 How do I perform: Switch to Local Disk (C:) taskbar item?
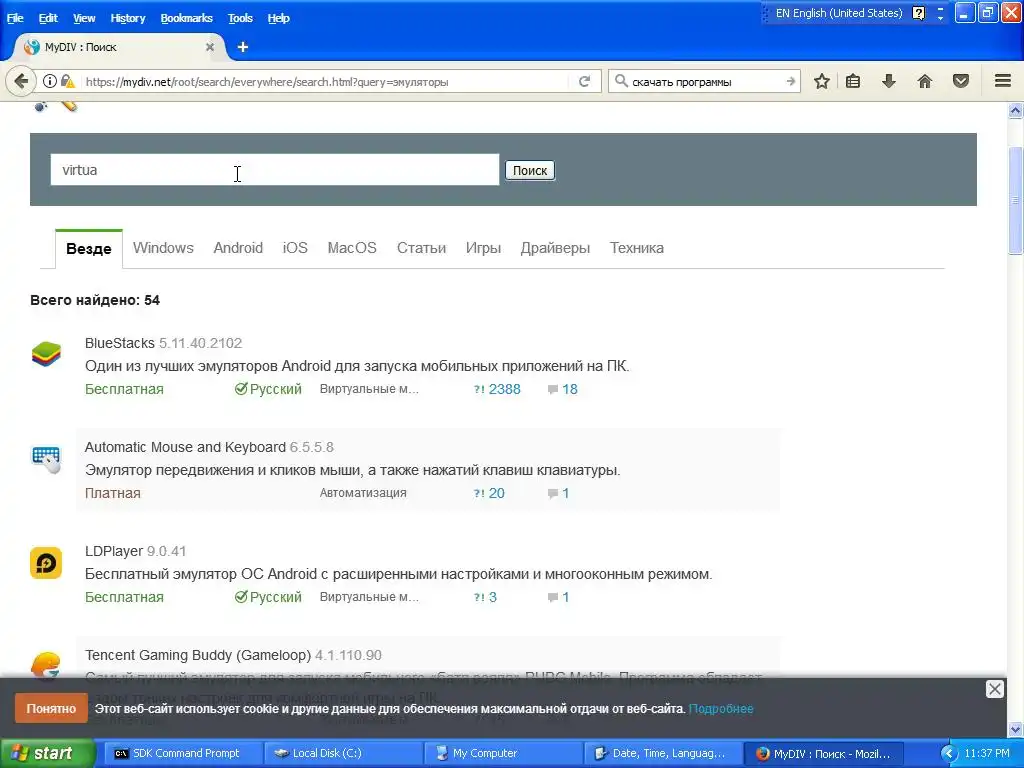point(343,754)
